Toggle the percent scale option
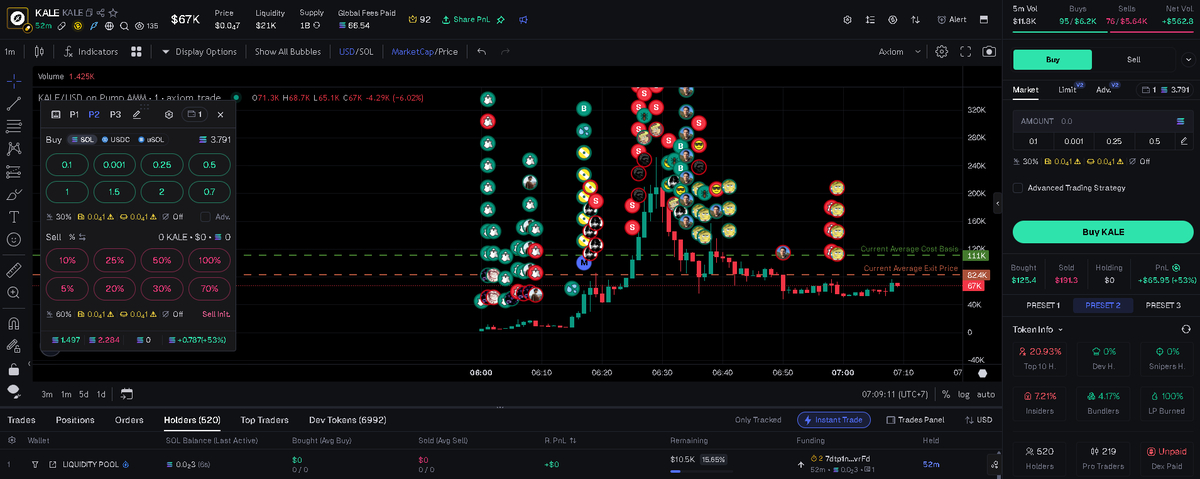 tap(945, 394)
